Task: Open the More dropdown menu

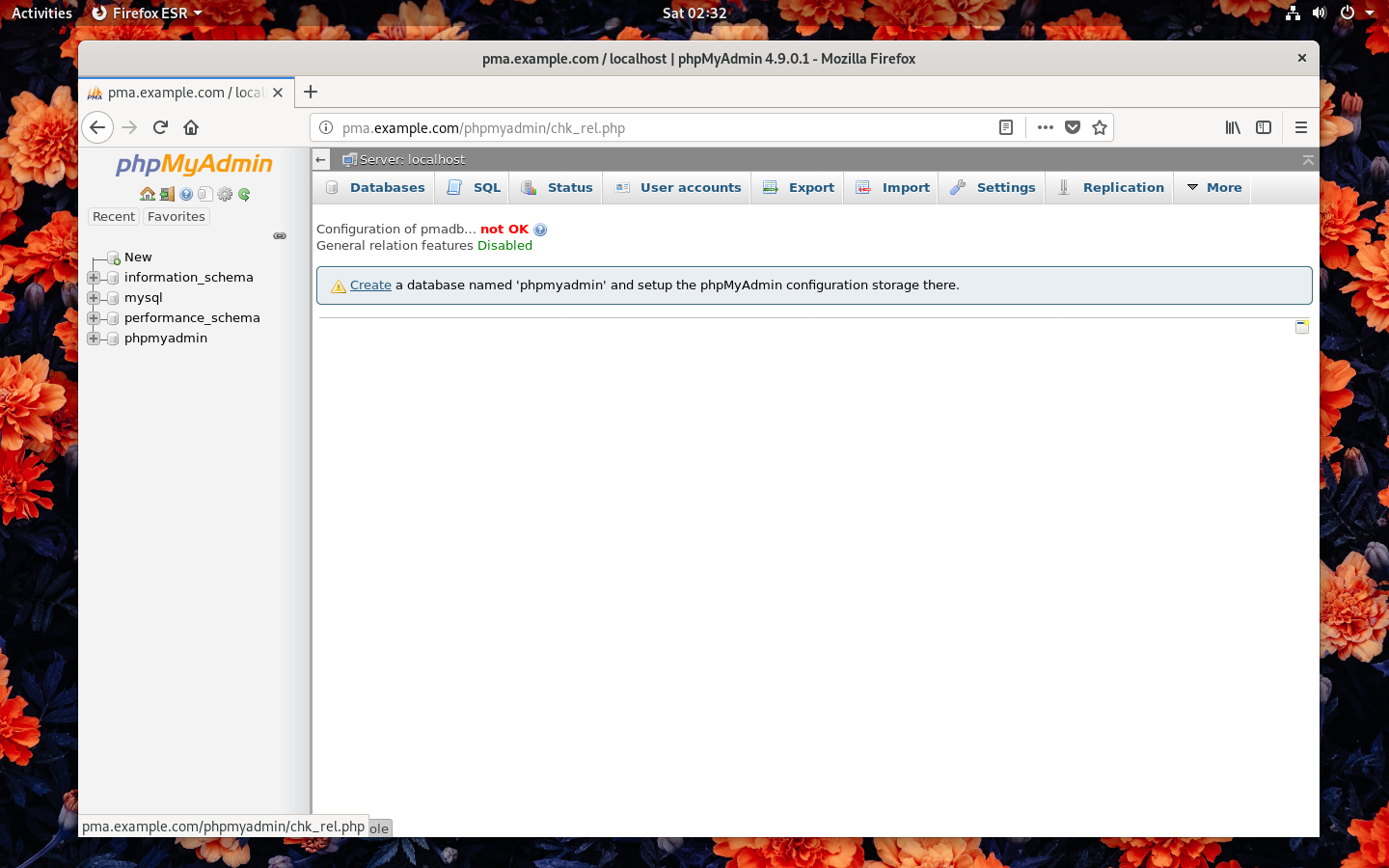Action: (1214, 188)
